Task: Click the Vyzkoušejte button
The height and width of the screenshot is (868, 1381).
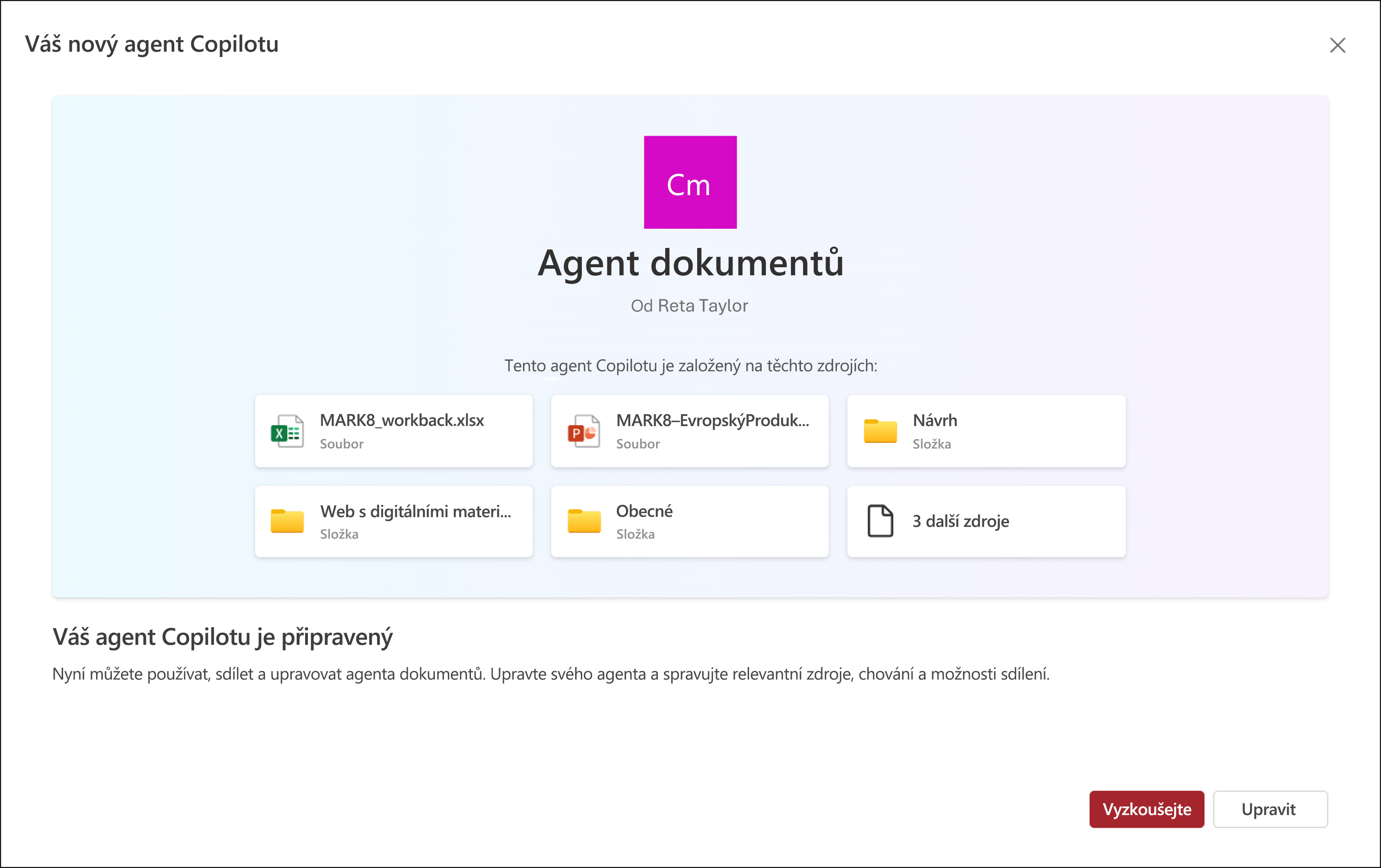Action: point(1146,809)
